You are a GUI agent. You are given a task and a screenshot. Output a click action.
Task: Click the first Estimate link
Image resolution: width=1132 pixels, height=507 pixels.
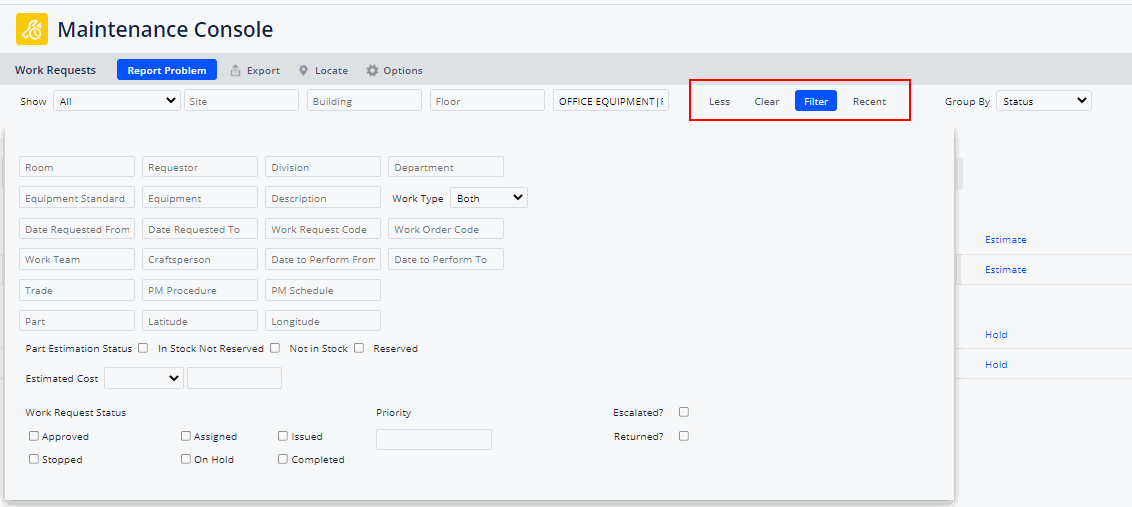1005,240
